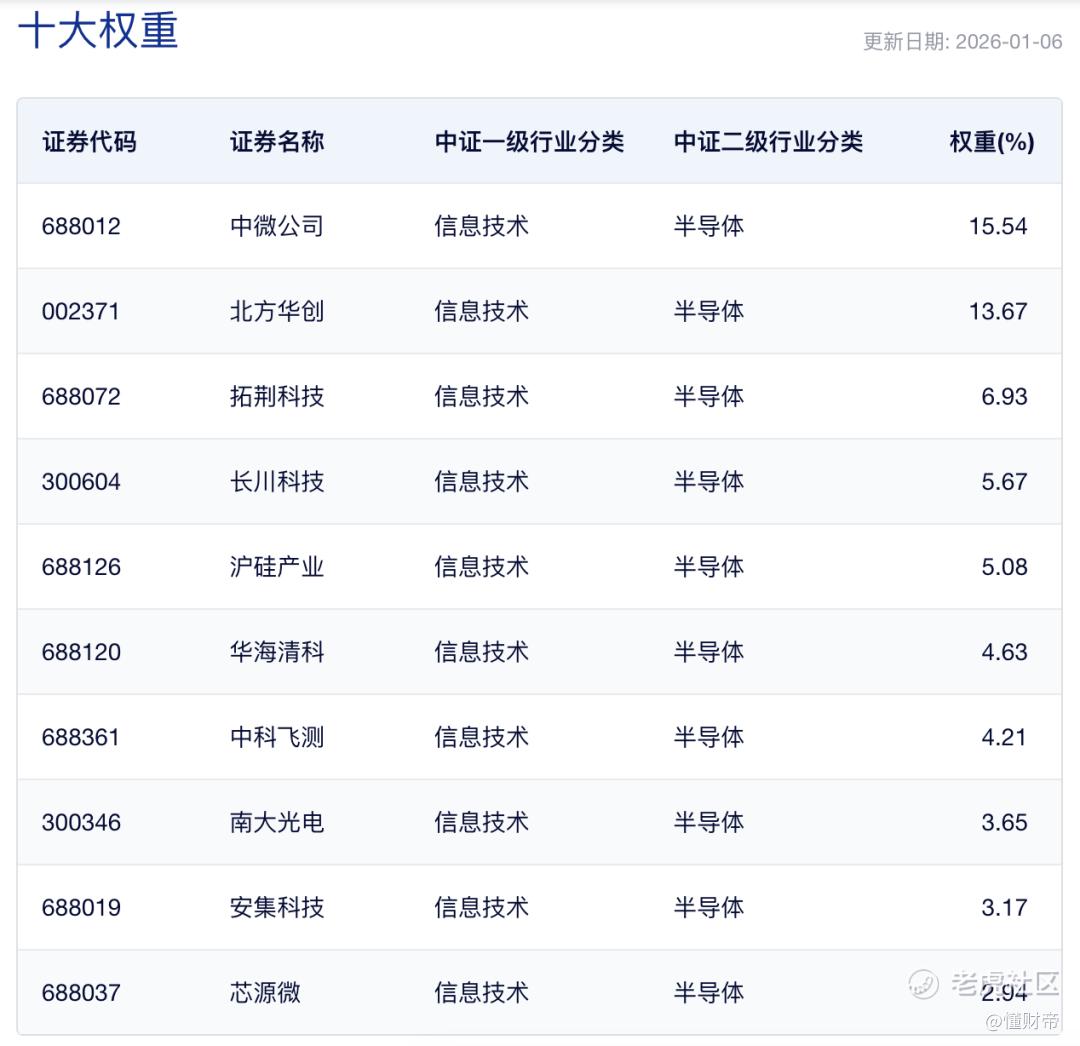Click 信息技术 in the 拓荆科技 row
The width and height of the screenshot is (1080, 1046).
pos(481,397)
